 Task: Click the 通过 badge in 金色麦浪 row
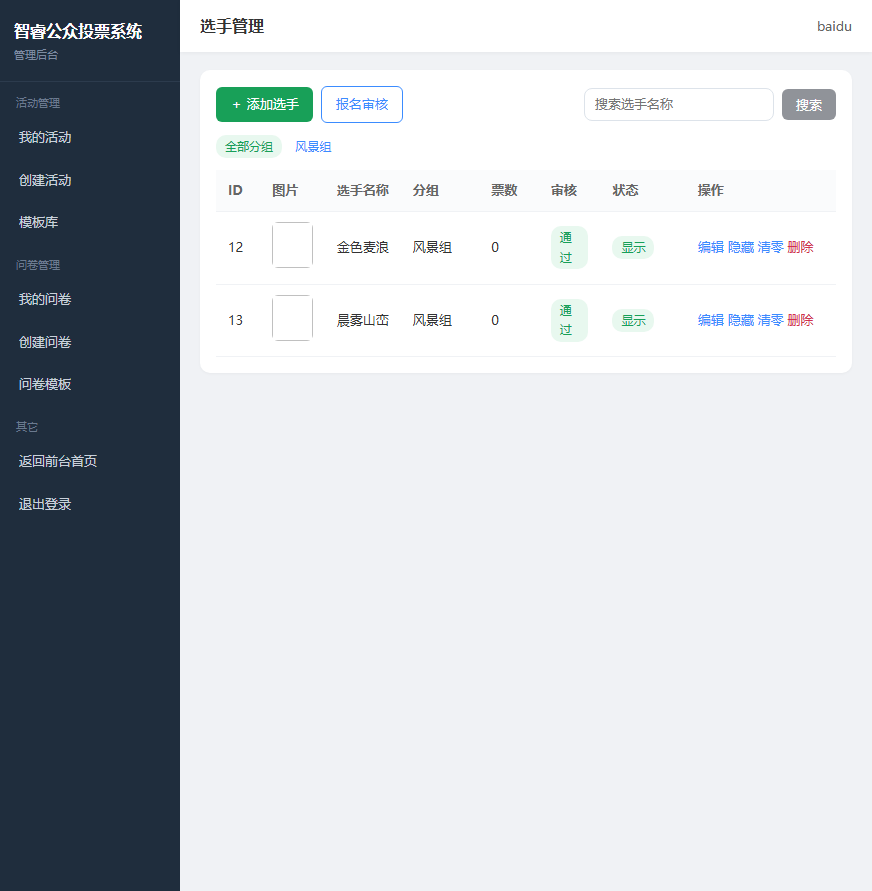click(569, 247)
